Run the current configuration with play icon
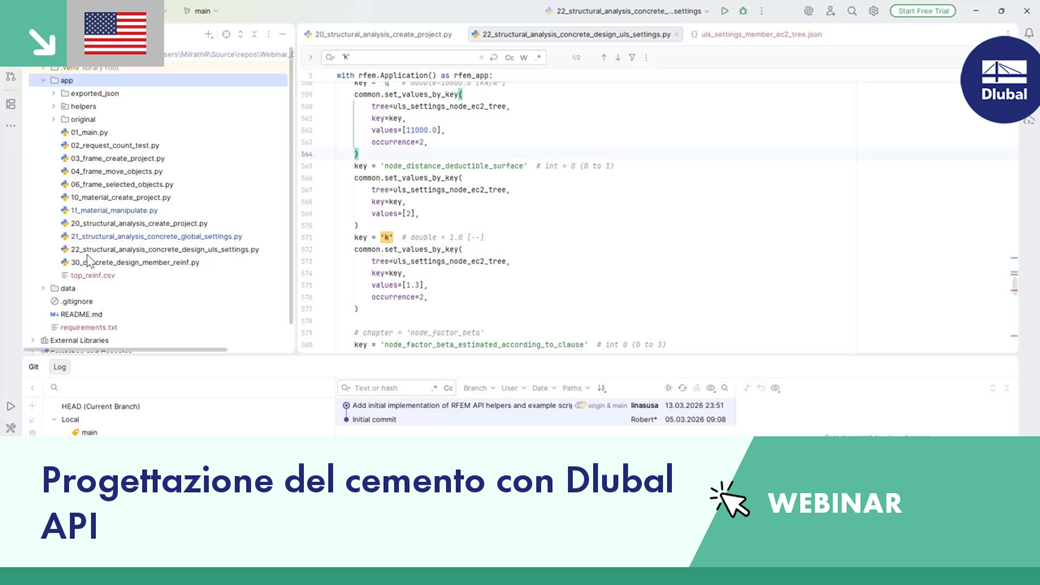This screenshot has height=585, width=1040. tap(724, 11)
